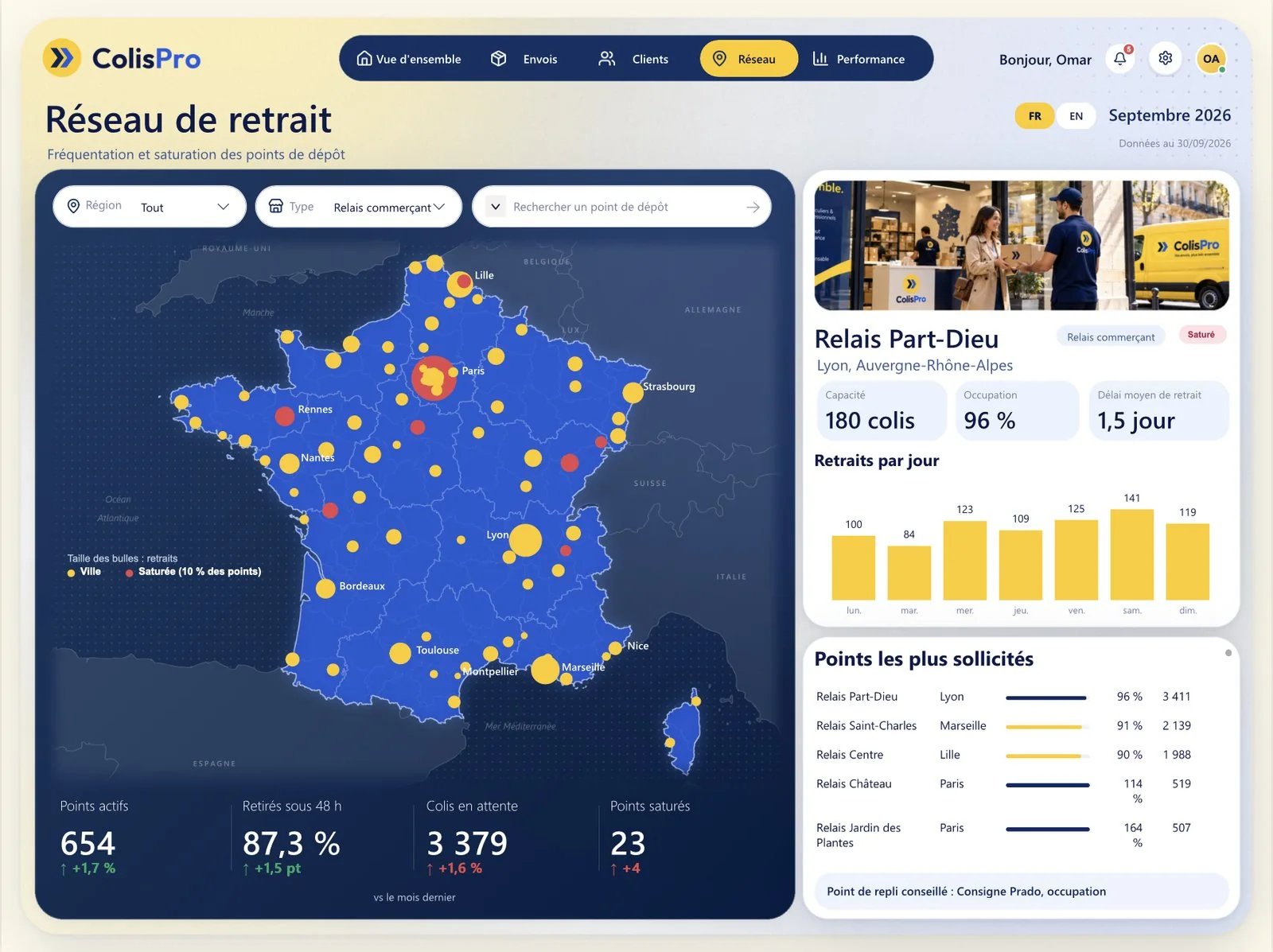Image resolution: width=1273 pixels, height=952 pixels.
Task: Submit search with the arrow icon
Action: [x=753, y=207]
